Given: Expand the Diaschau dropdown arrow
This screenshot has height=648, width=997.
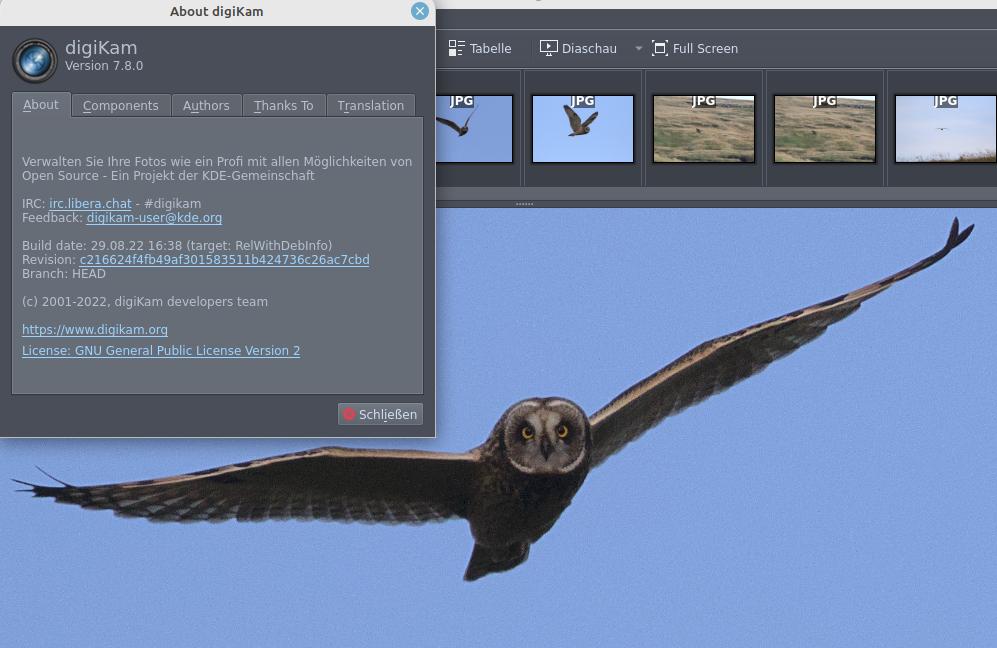Looking at the screenshot, I should tap(638, 48).
